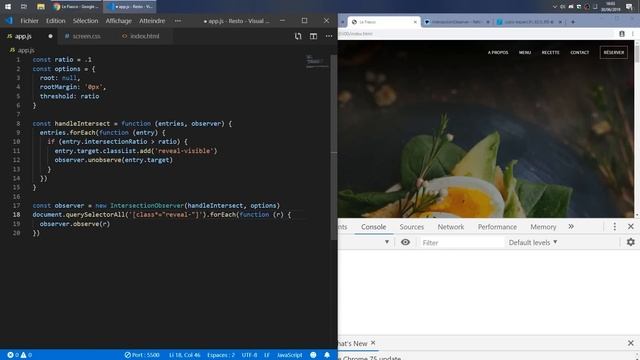Open the Sélection menu
Viewport: 640px width, 360px height.
(x=85, y=21)
